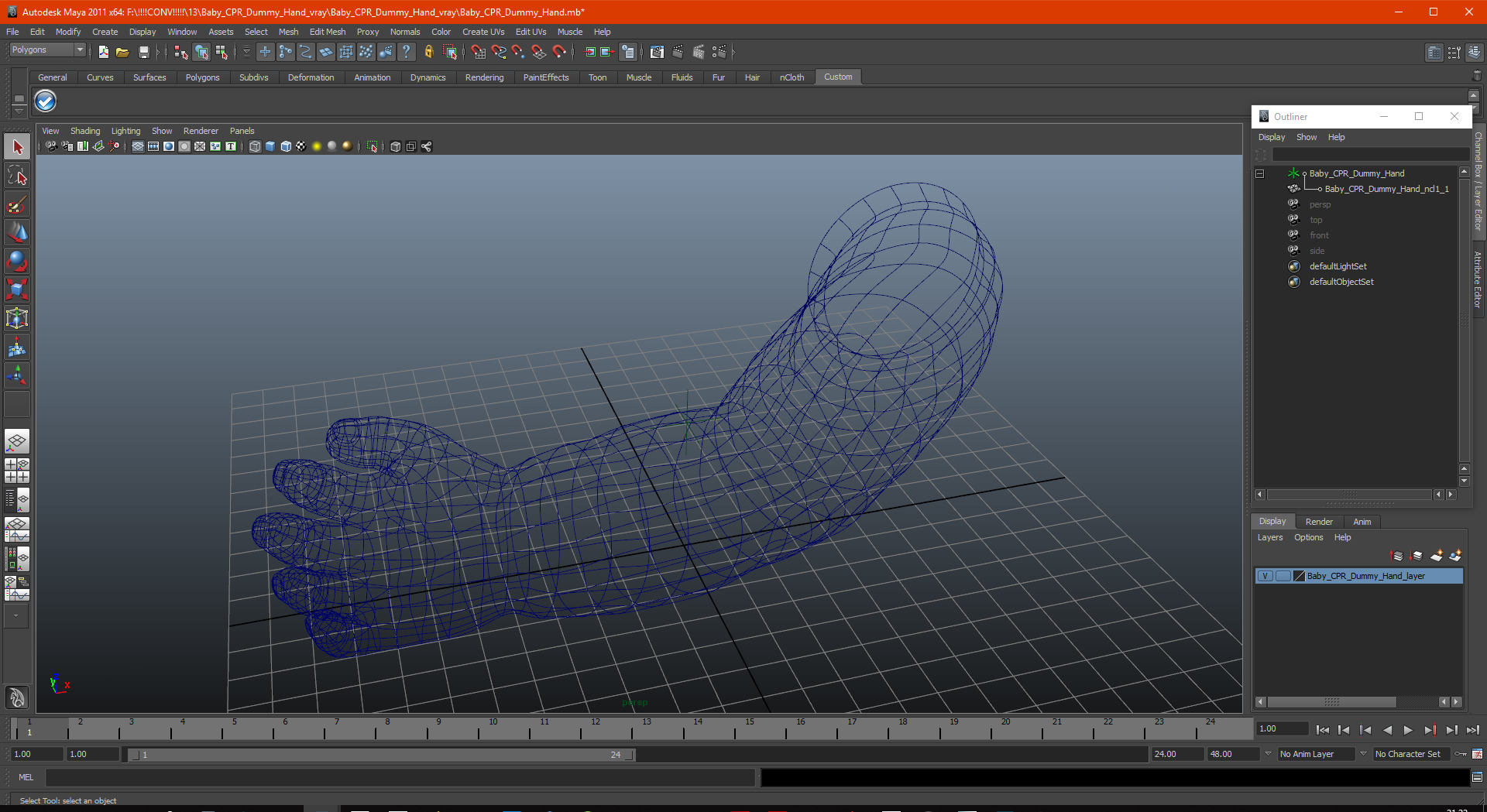Switch to single perspective view layout

point(17,442)
